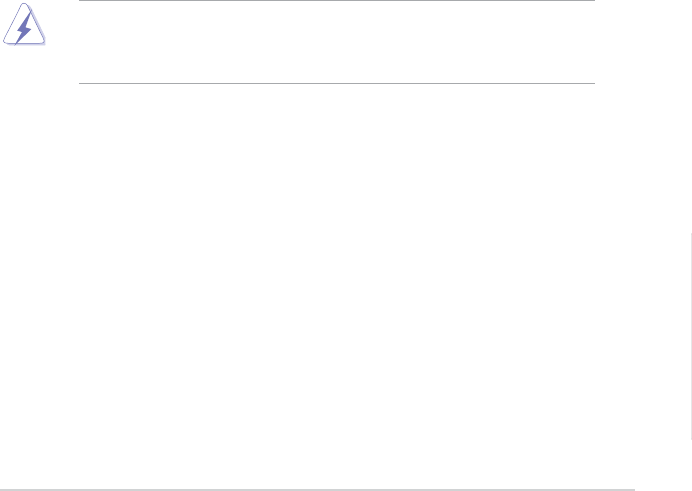Click the footer line at the page bottom
Image resolution: width=692 pixels, height=491 pixels.
[317, 489]
